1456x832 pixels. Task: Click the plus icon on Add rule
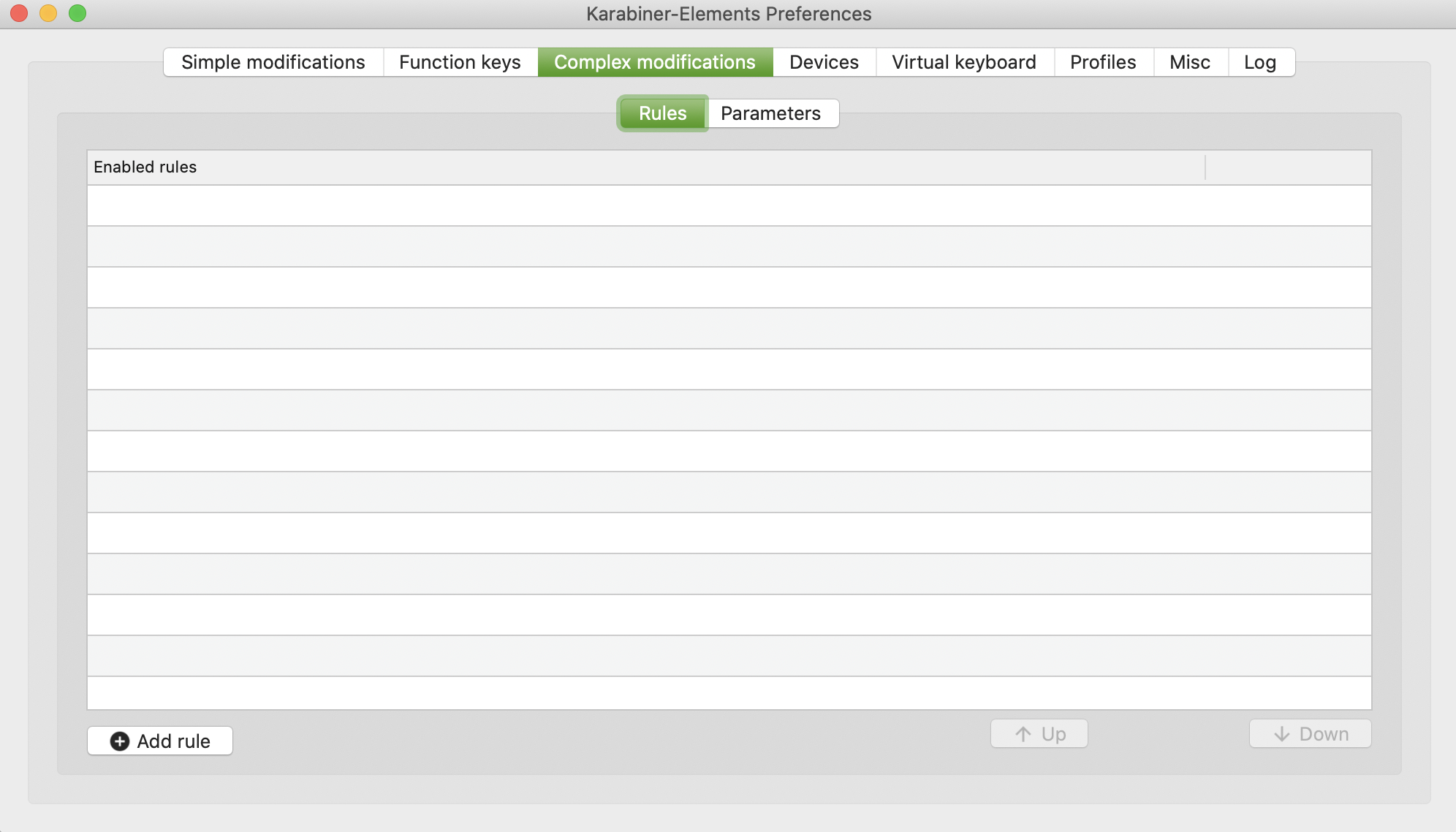(x=120, y=741)
